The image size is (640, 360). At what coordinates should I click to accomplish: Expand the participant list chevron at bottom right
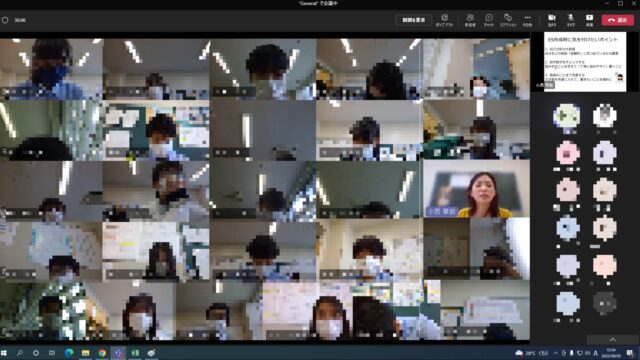(x=613, y=340)
